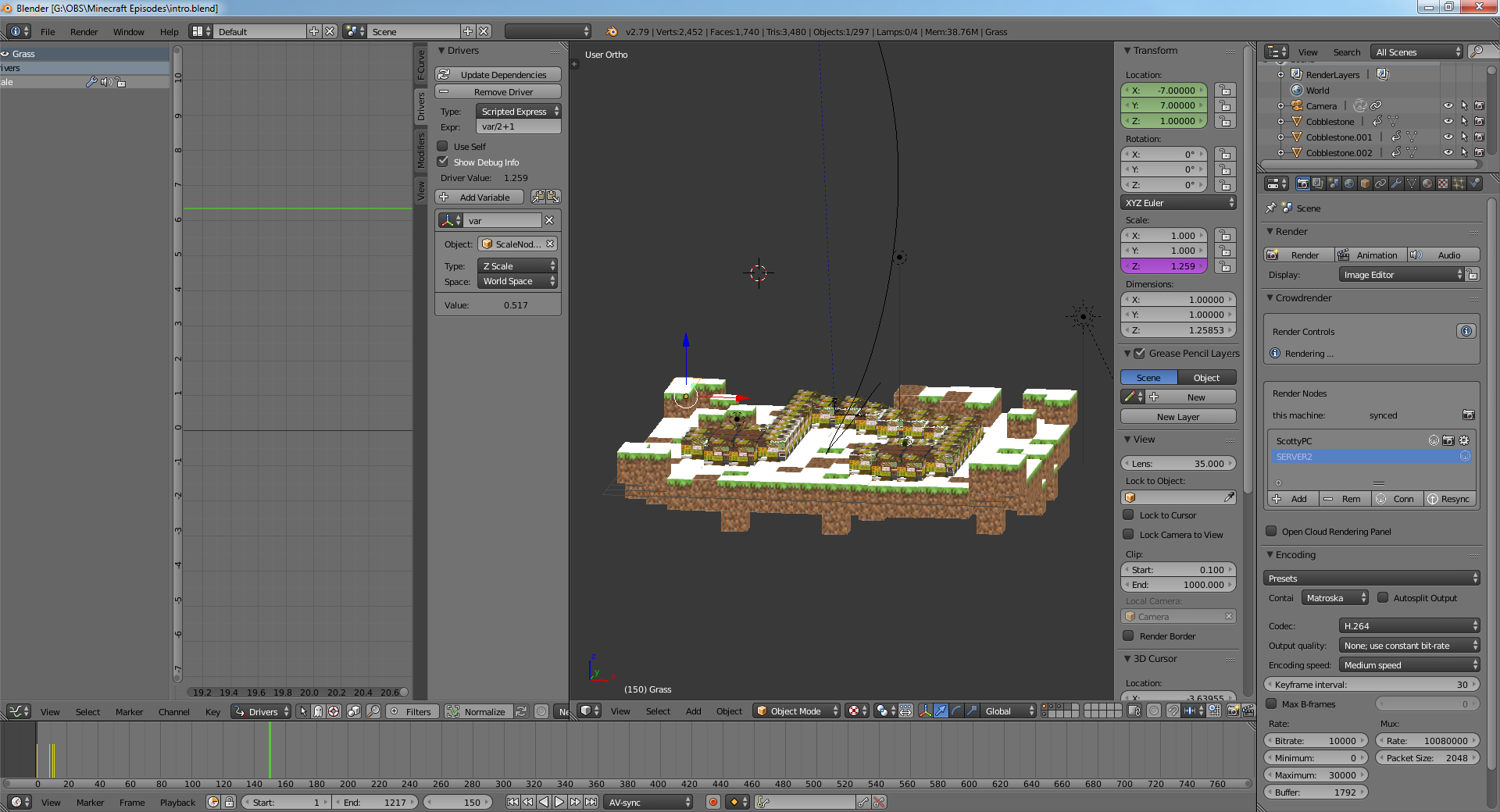1500x812 pixels.
Task: Toggle Grease Pencil Layers checkbox
Action: tap(1140, 353)
